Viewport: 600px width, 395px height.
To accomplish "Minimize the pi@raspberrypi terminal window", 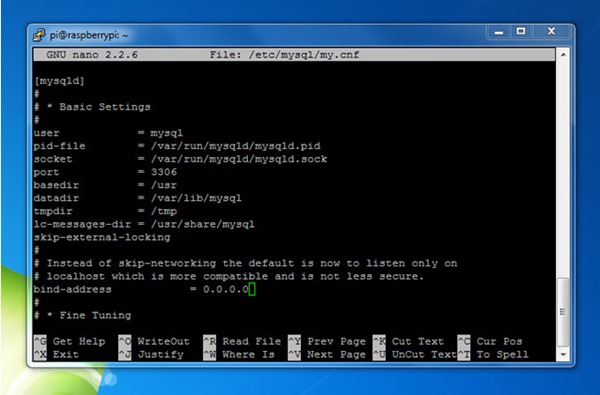I will pyautogui.click(x=499, y=32).
